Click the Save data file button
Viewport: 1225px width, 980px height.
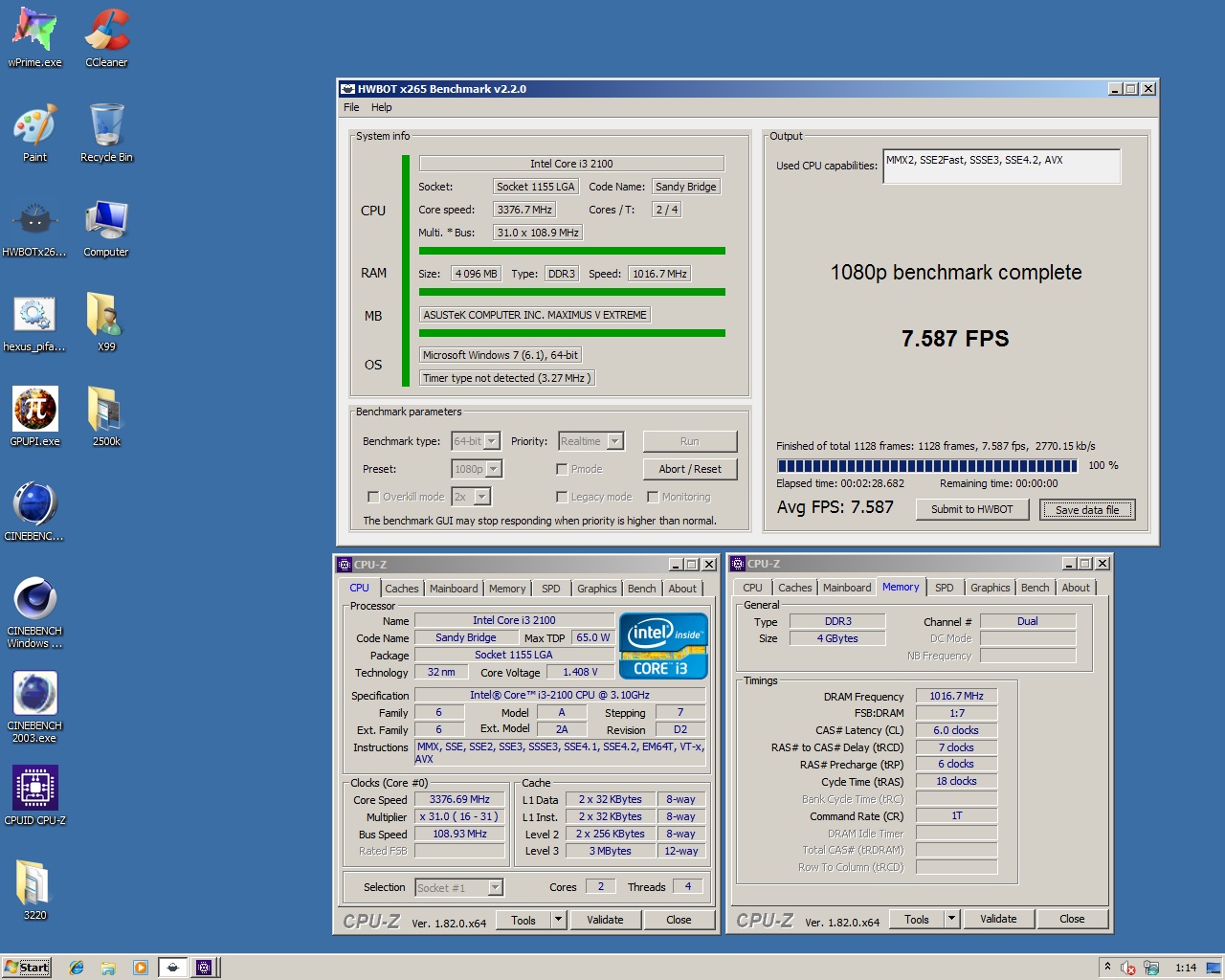tap(1087, 510)
